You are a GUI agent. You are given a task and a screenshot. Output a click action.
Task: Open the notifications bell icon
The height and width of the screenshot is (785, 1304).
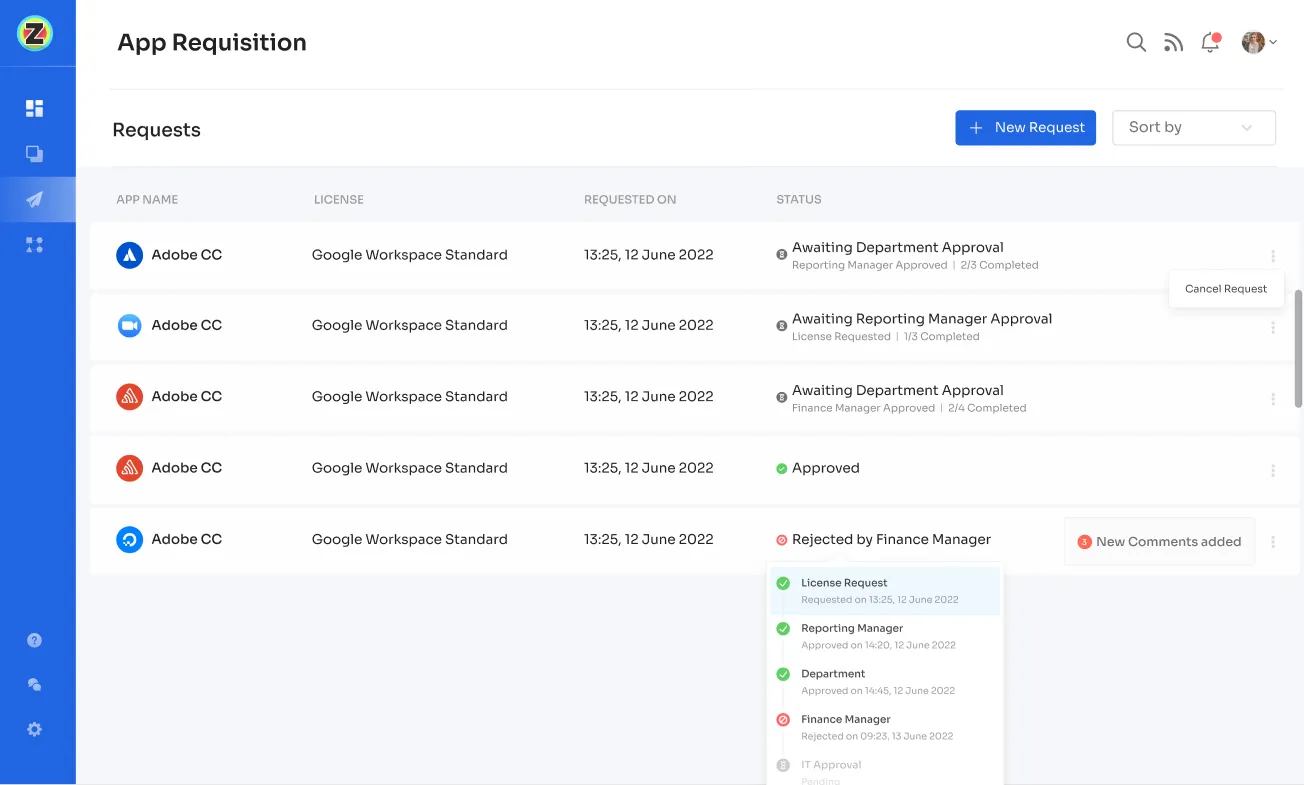1210,42
